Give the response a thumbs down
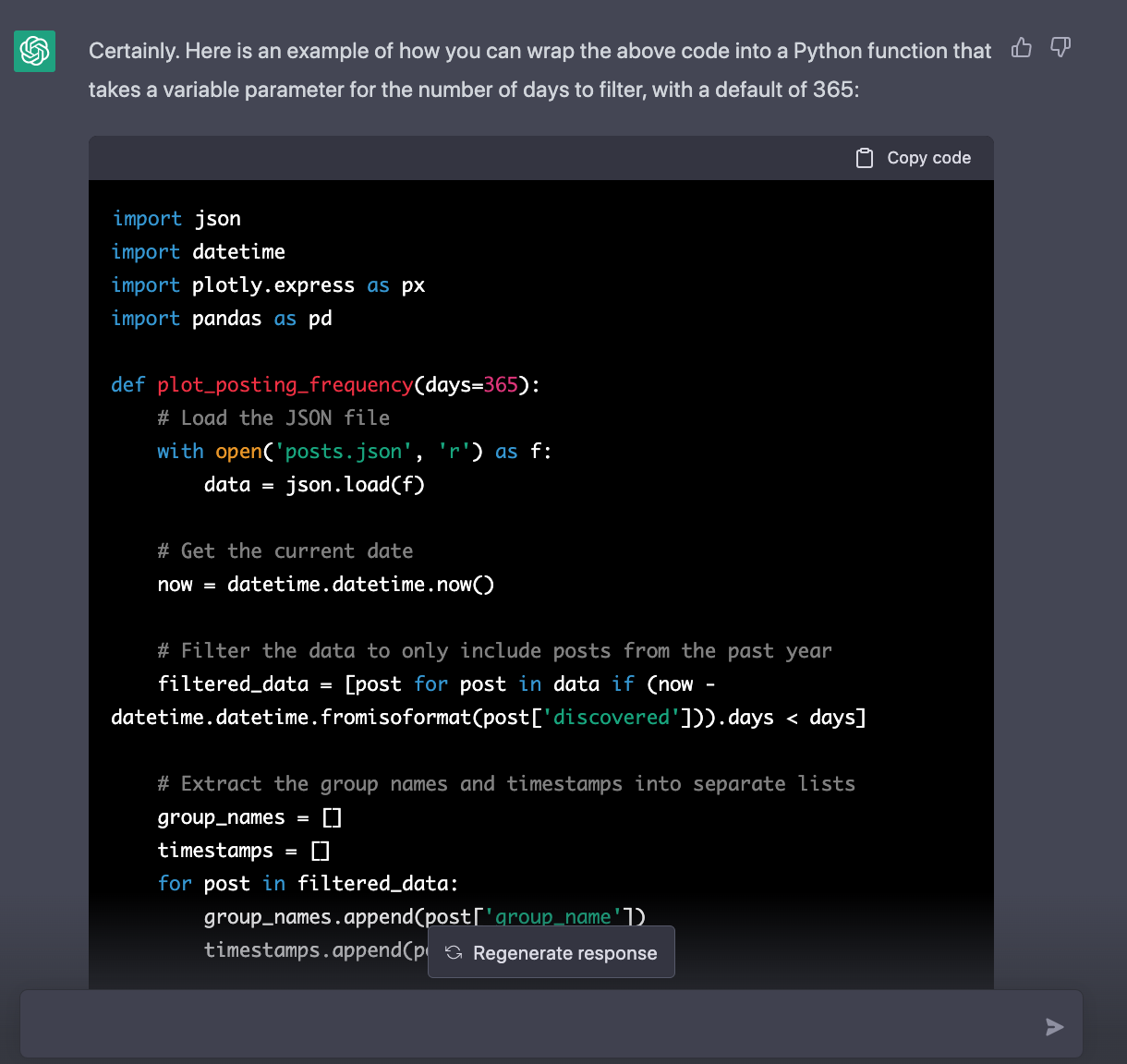 (1060, 47)
